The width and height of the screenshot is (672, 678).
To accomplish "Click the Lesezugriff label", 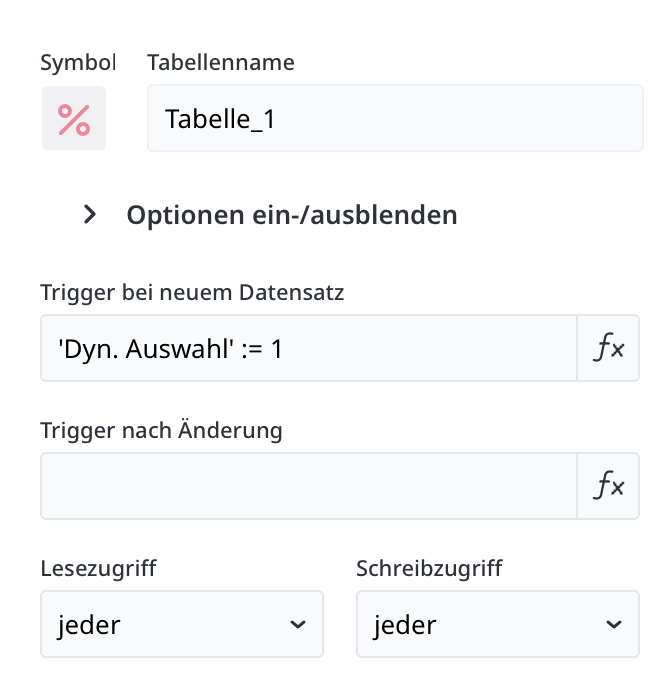I will click(98, 568).
